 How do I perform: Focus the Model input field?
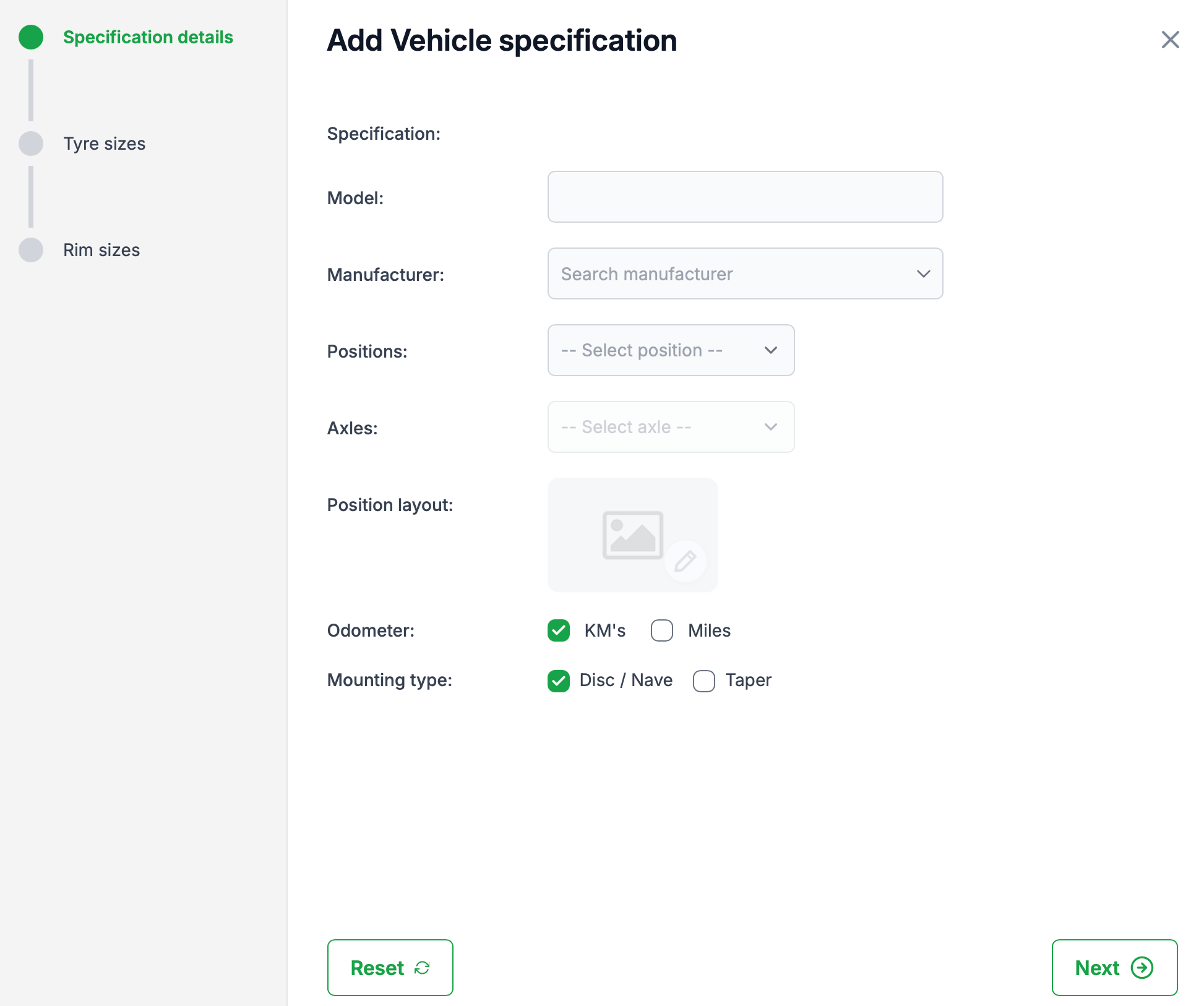coord(745,197)
